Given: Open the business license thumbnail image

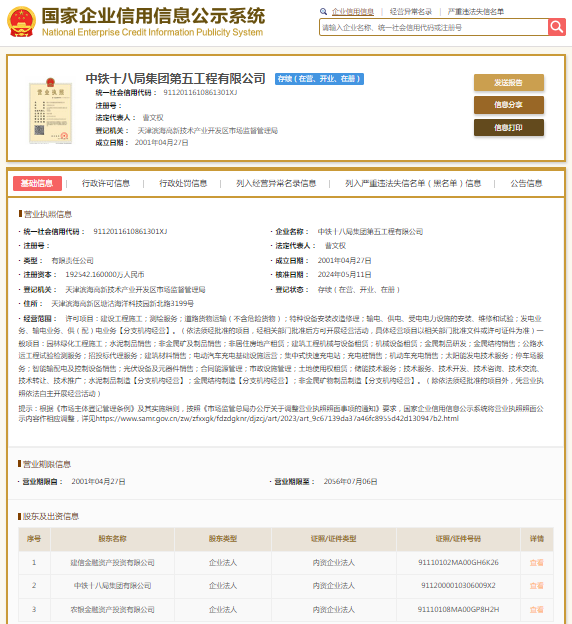Looking at the screenshot, I should point(51,111).
